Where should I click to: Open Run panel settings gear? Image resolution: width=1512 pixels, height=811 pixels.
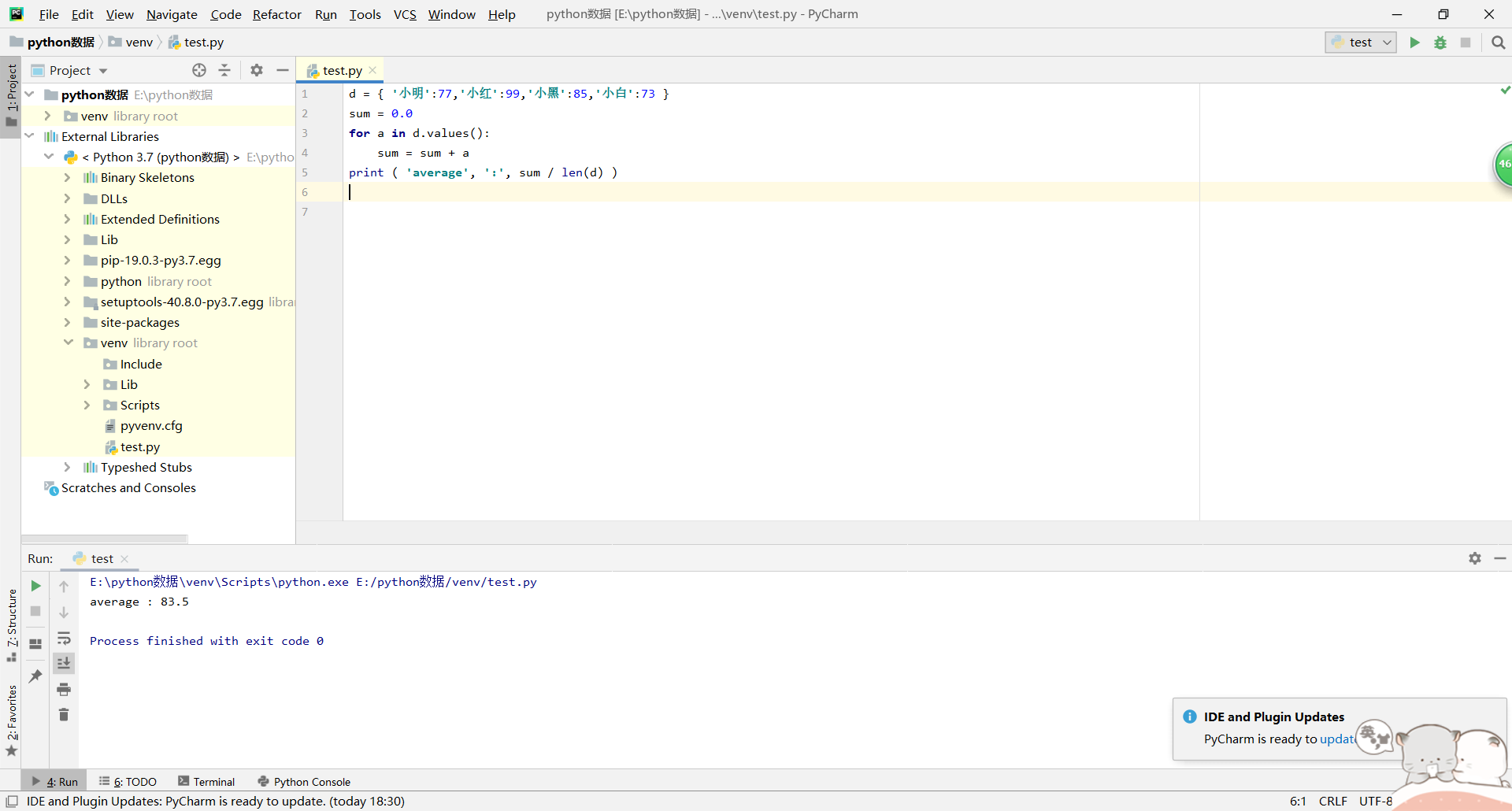(x=1475, y=558)
